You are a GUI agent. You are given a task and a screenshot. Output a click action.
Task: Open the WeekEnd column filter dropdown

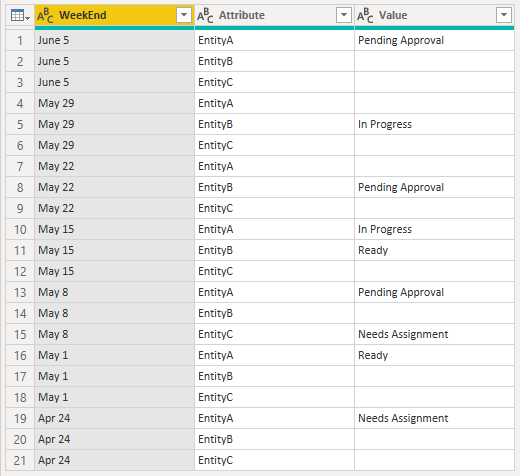[184, 15]
